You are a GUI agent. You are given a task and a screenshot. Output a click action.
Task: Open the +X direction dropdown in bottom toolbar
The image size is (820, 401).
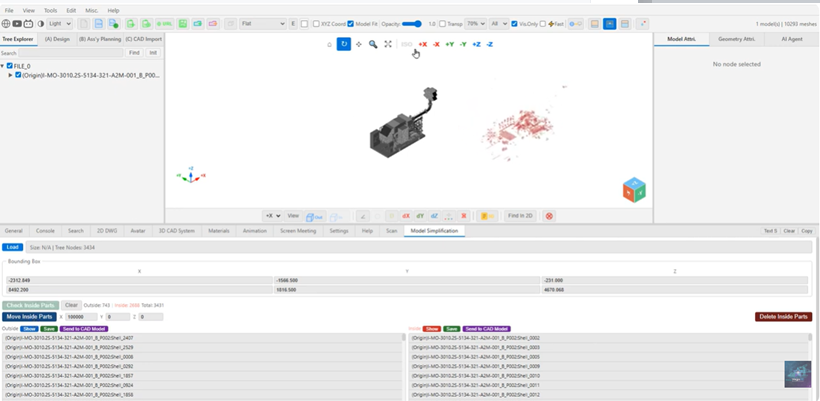[x=272, y=216]
